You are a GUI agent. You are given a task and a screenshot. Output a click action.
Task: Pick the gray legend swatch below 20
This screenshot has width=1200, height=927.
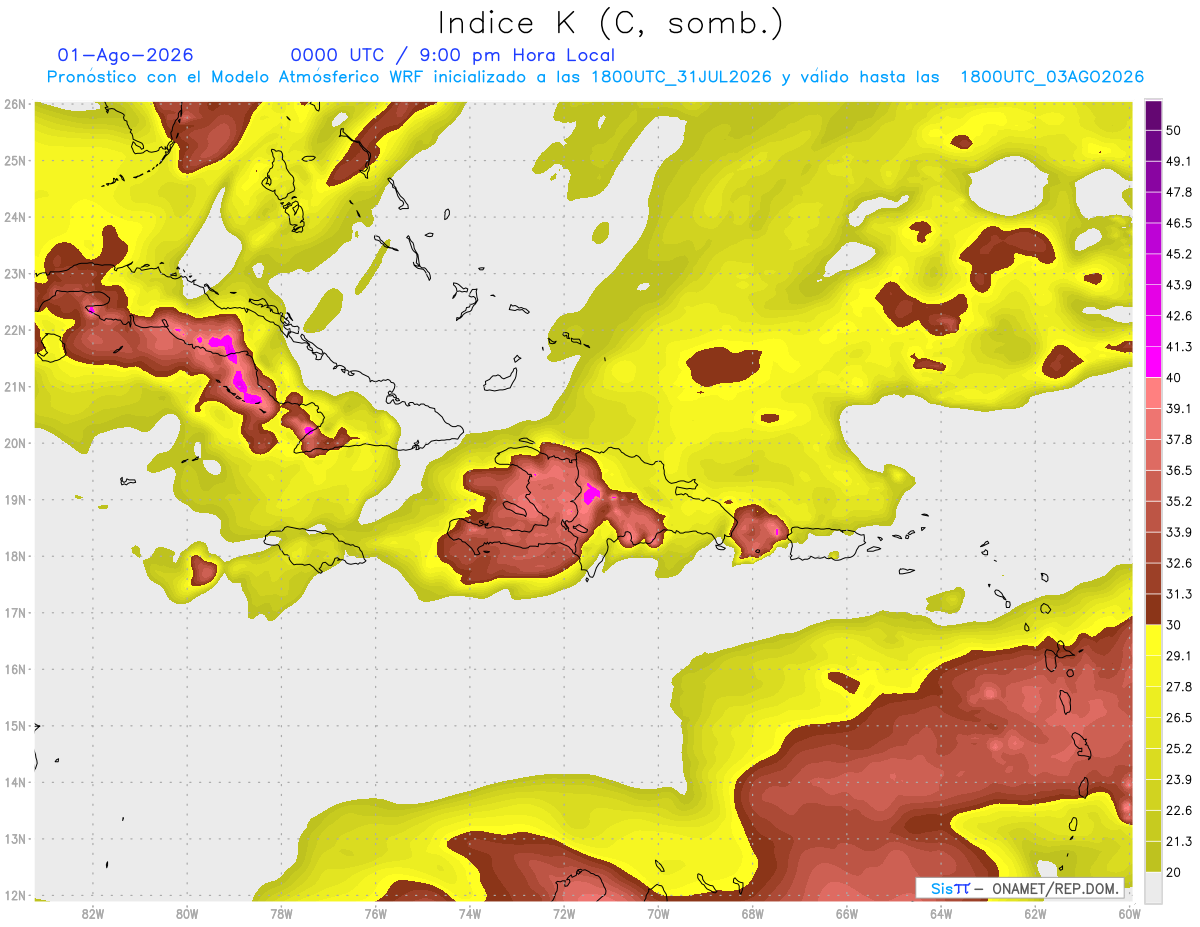tap(1153, 886)
